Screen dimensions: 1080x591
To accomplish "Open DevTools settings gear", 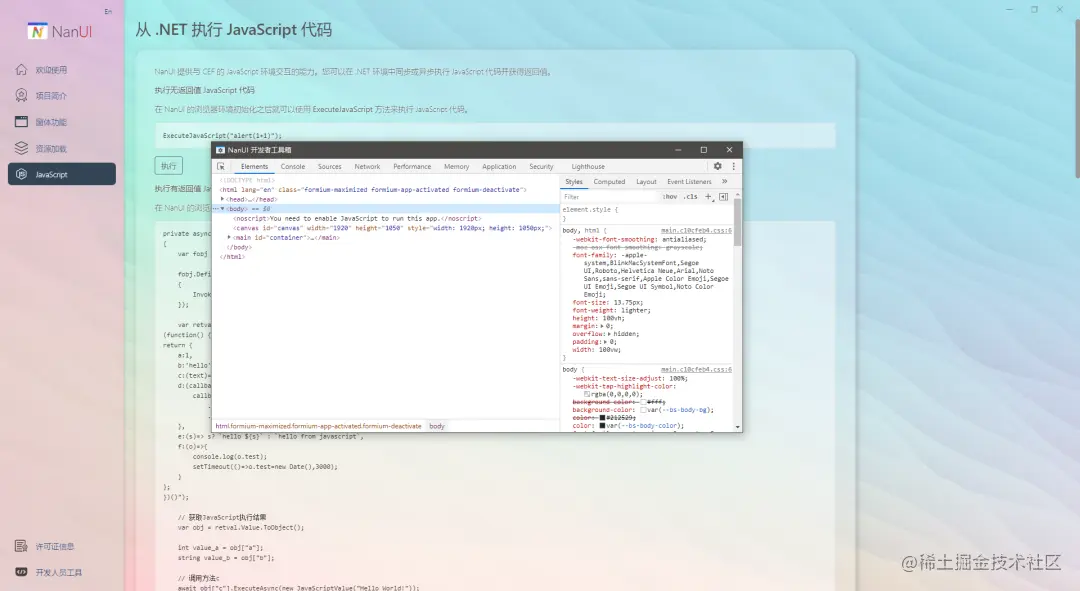I will 718,166.
